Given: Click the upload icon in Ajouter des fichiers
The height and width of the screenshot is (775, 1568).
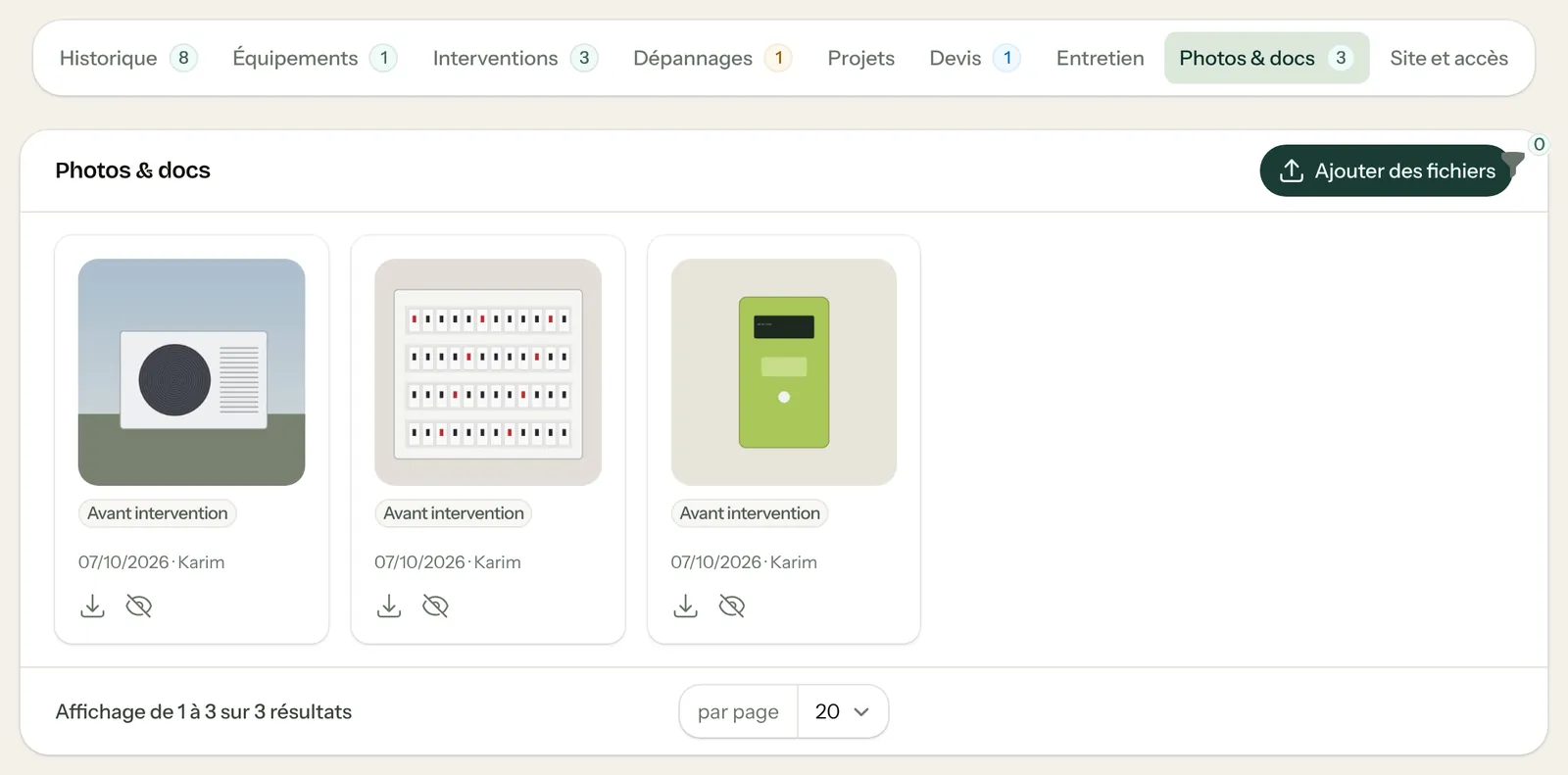Looking at the screenshot, I should (x=1292, y=170).
